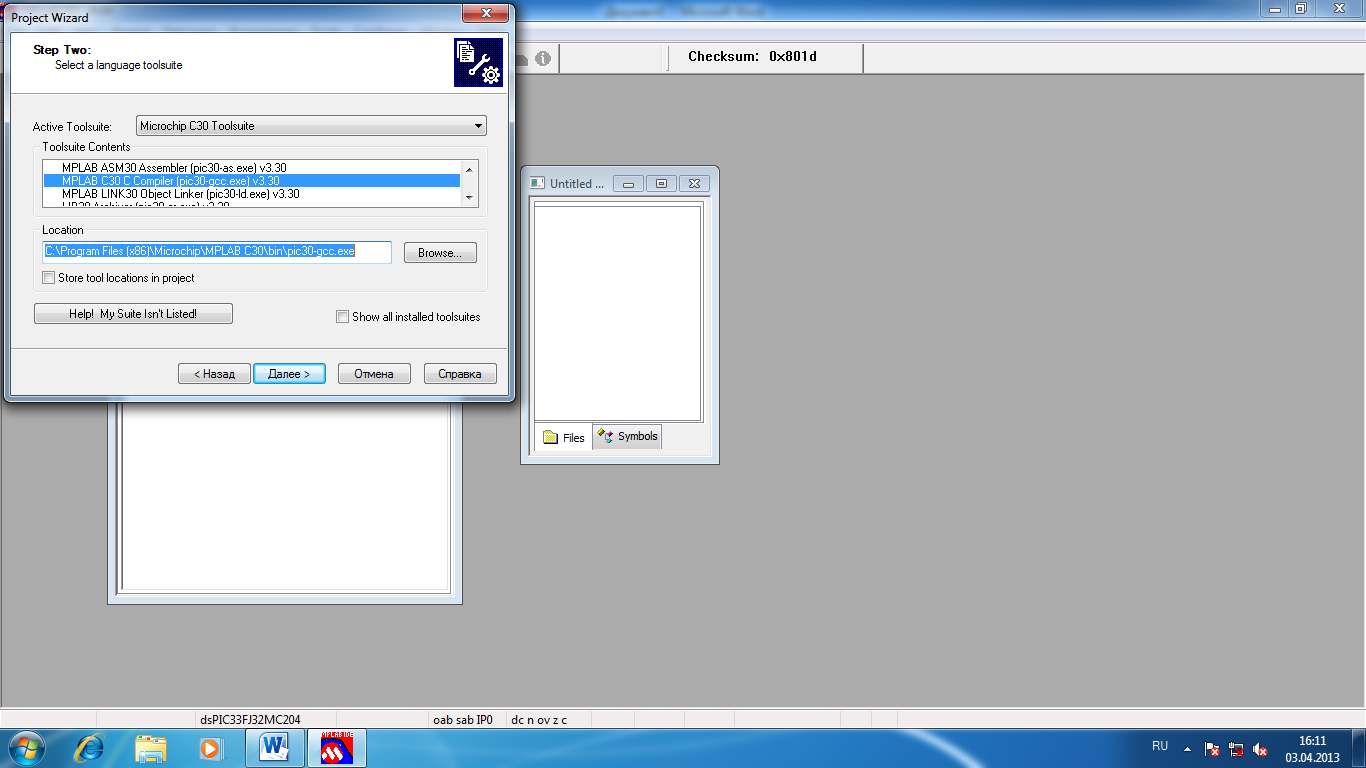Go back with the < Назад button
The height and width of the screenshot is (768, 1366).
pos(214,374)
